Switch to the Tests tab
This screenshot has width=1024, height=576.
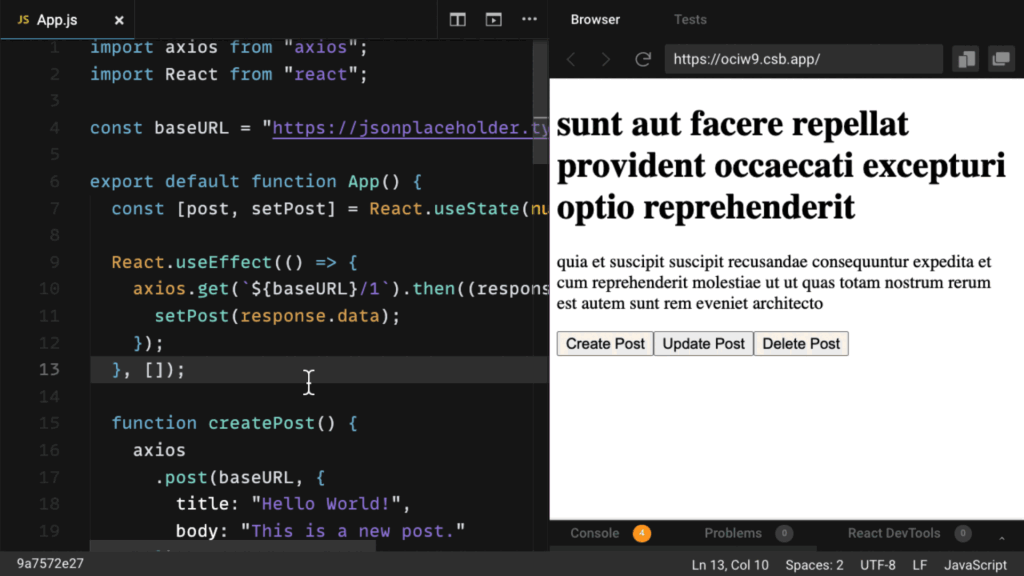click(690, 20)
